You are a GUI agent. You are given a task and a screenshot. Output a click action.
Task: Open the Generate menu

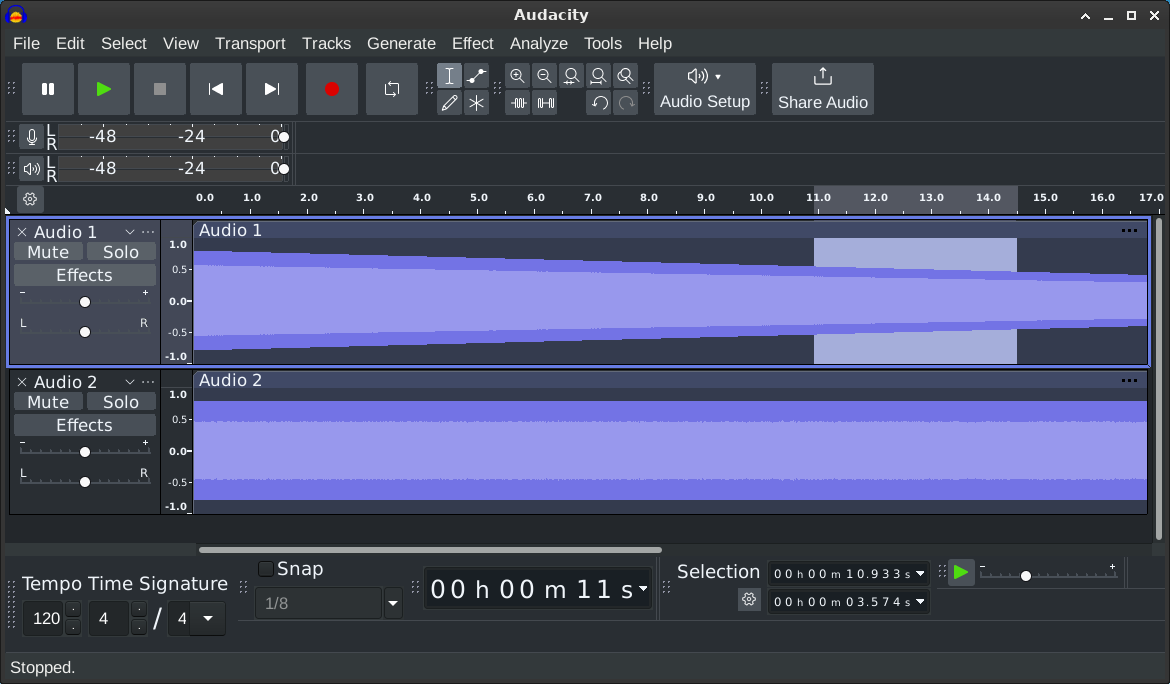[401, 43]
